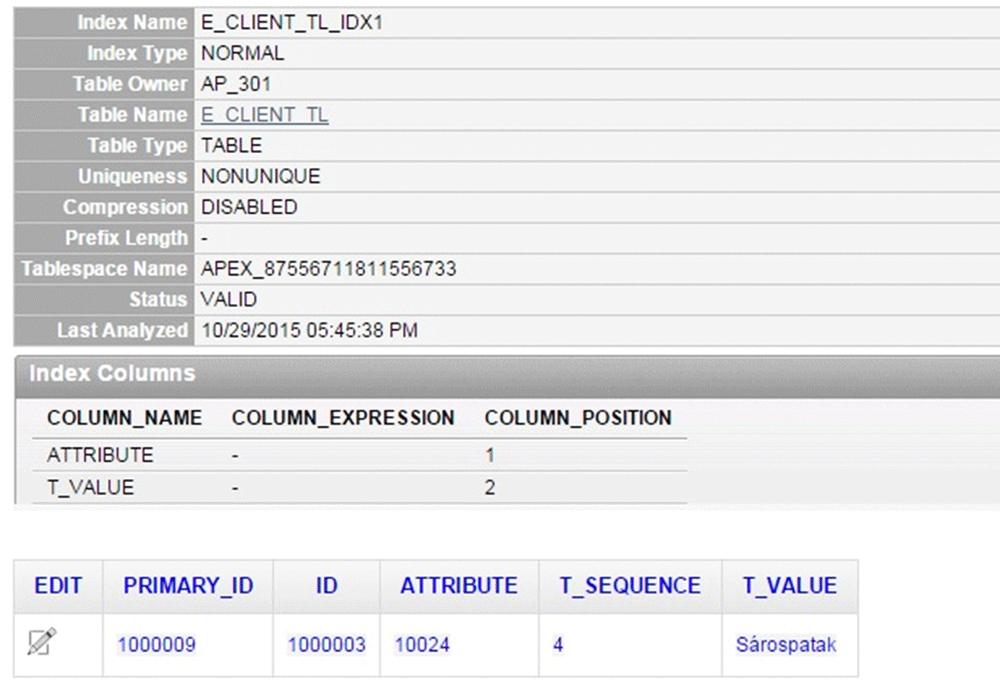1000x684 pixels.
Task: Select the Status value VALID
Action: point(229,299)
